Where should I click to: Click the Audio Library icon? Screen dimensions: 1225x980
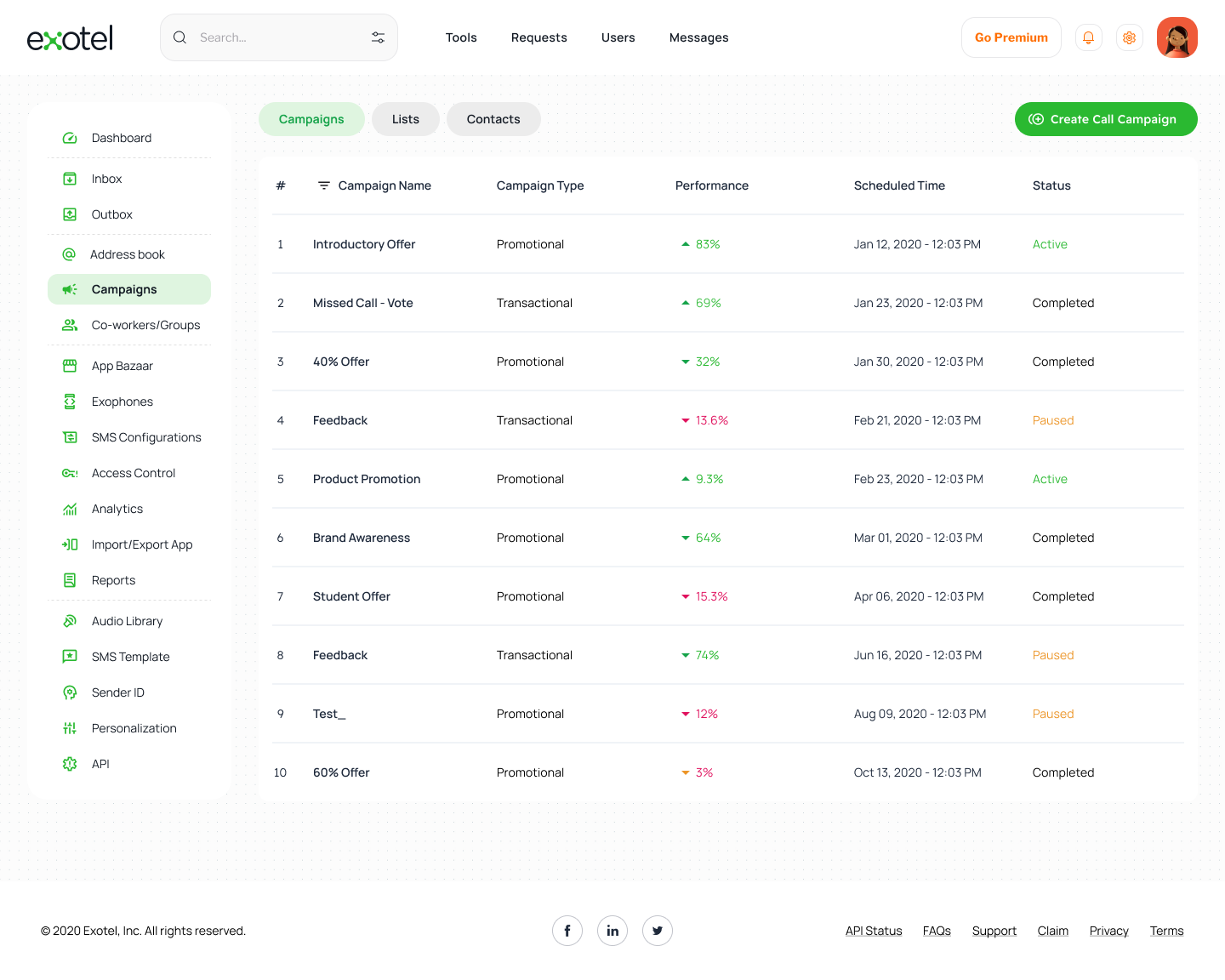[x=70, y=621]
